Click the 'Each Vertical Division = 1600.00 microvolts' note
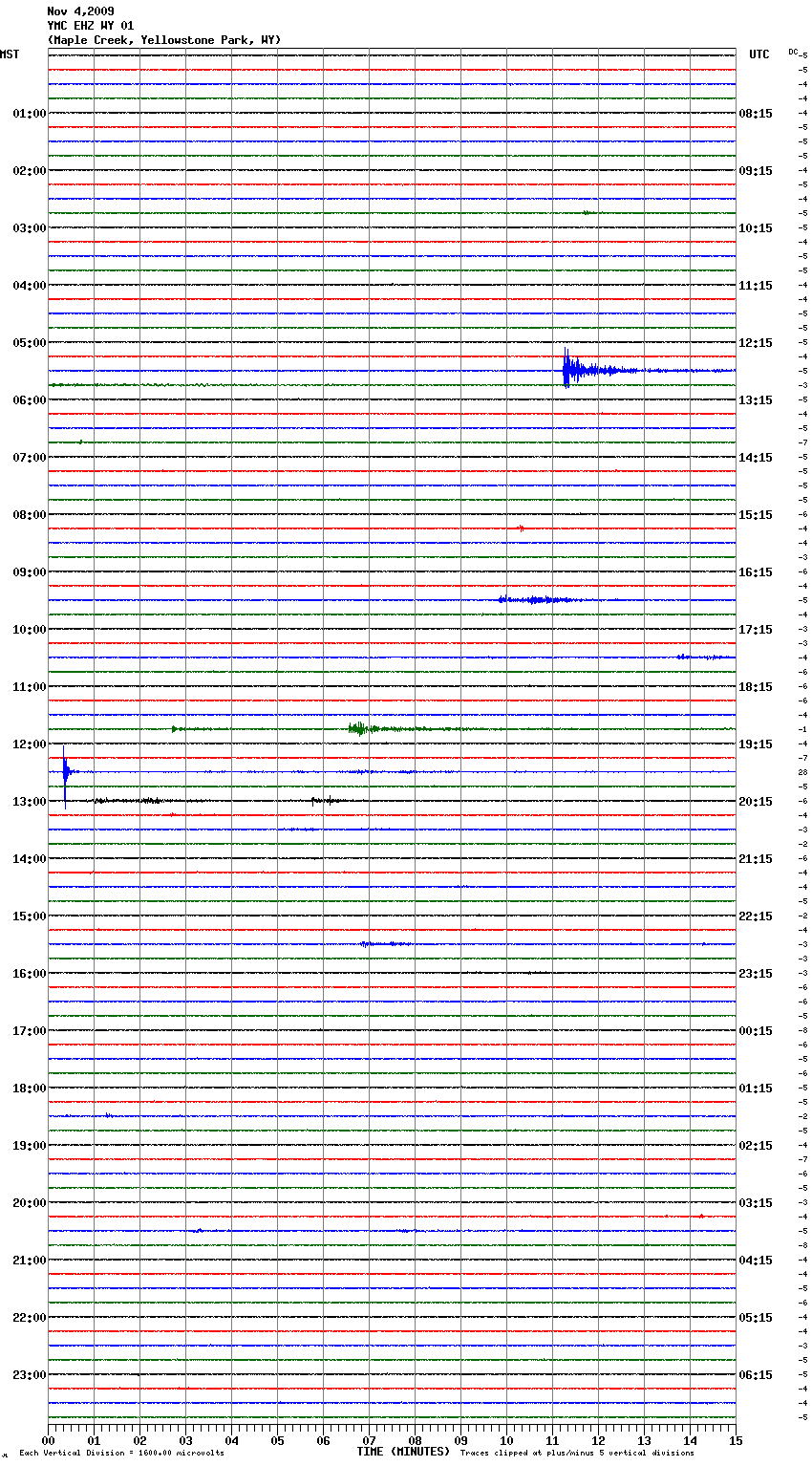The image size is (812, 1466). [121, 1454]
